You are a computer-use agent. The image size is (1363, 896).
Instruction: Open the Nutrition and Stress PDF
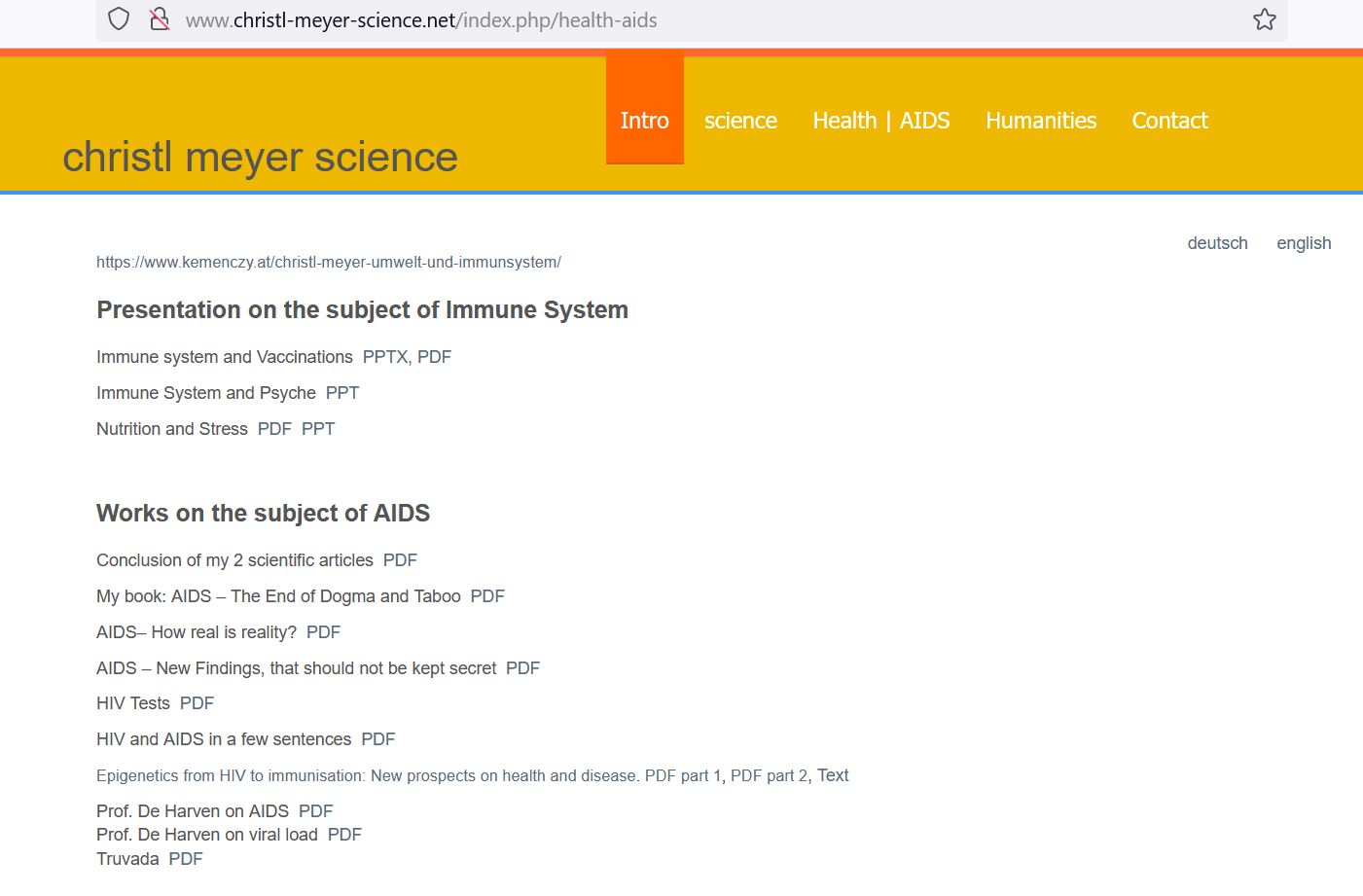(x=274, y=429)
